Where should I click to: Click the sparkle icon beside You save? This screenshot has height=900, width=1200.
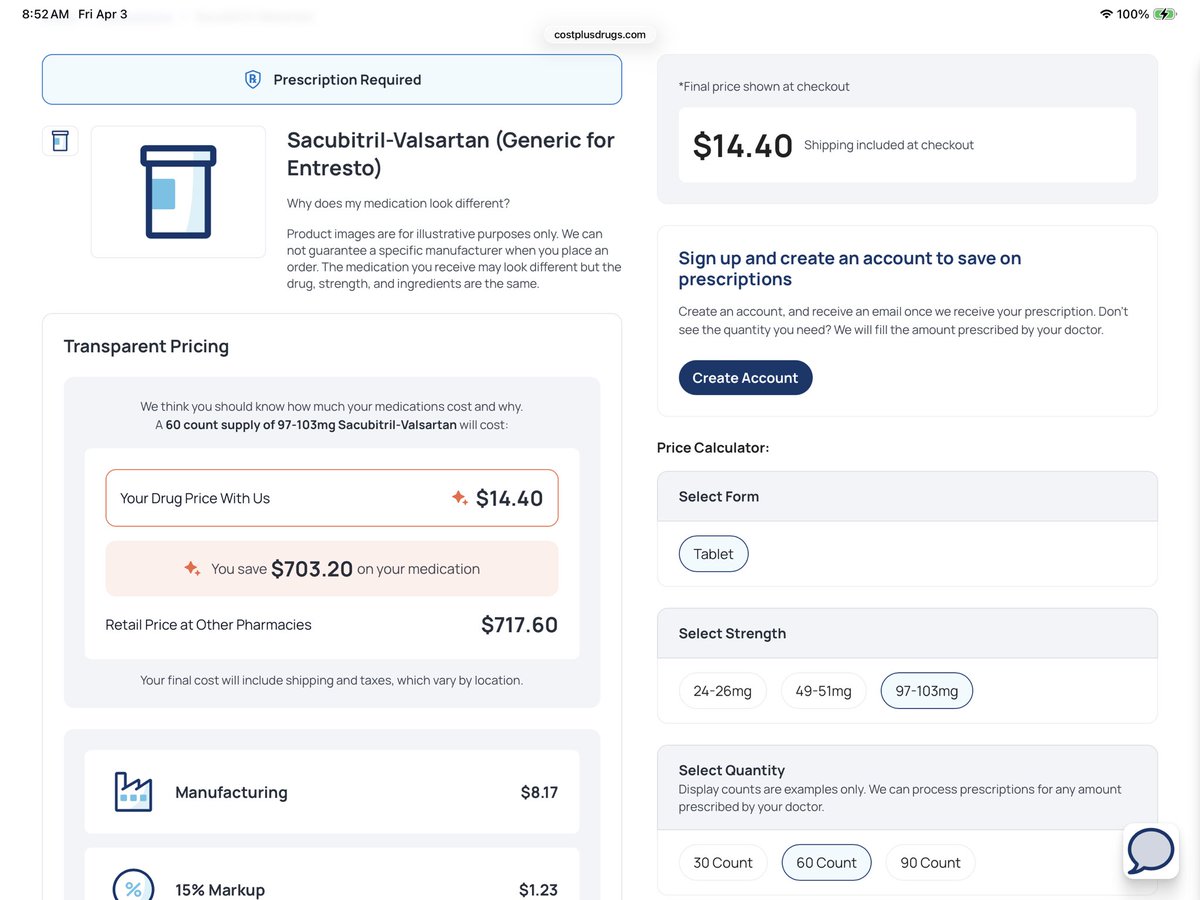pos(192,568)
